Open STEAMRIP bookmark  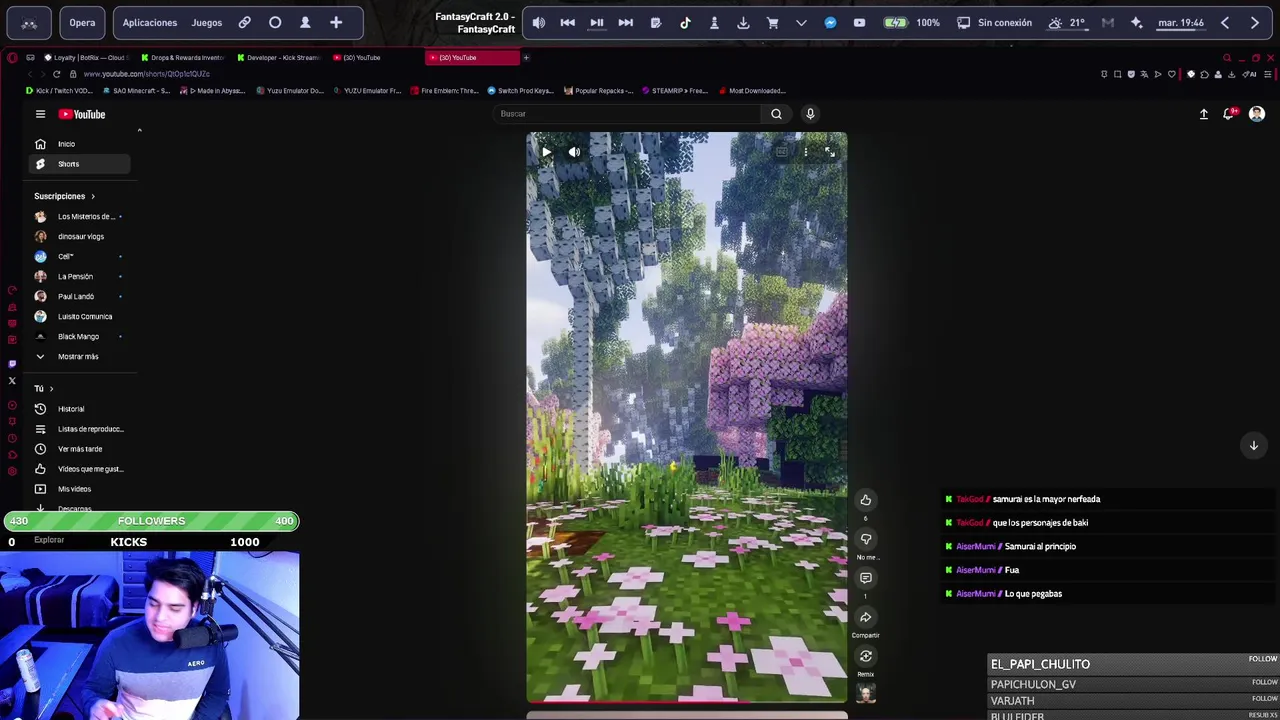pos(675,91)
